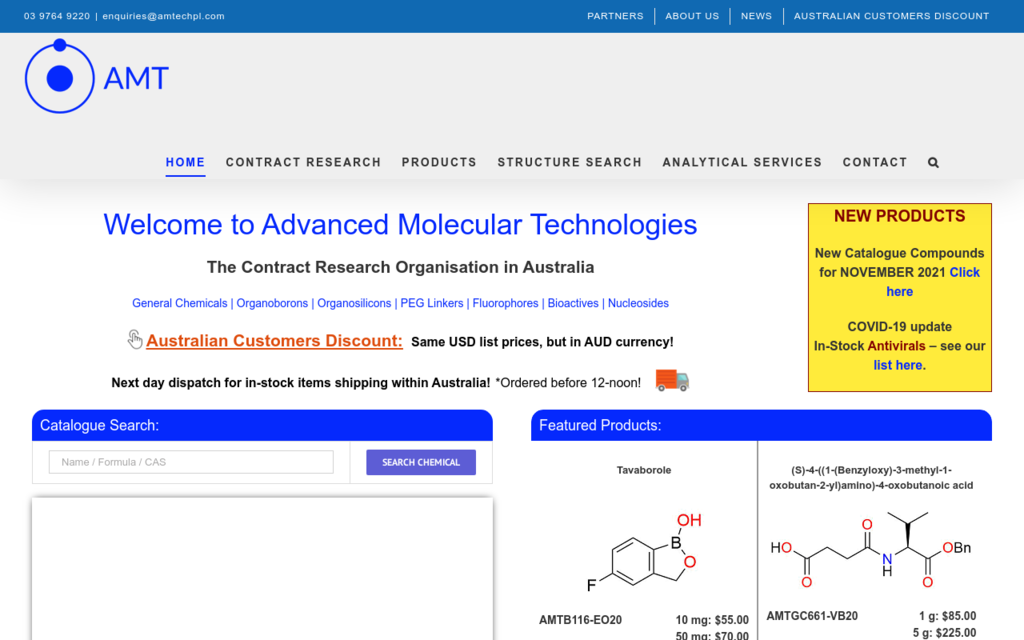Select ANALYTICAL SERVICES in the navigation
This screenshot has height=640, width=1024.
[x=742, y=162]
